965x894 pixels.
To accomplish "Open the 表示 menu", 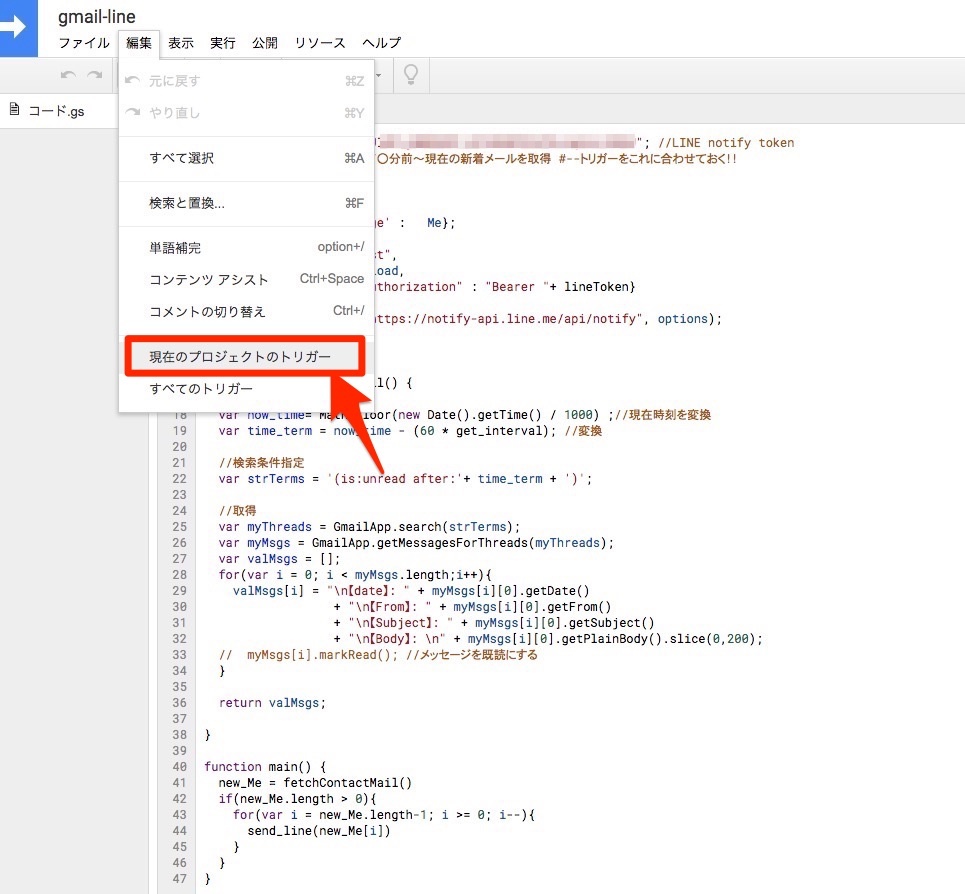I will [181, 43].
